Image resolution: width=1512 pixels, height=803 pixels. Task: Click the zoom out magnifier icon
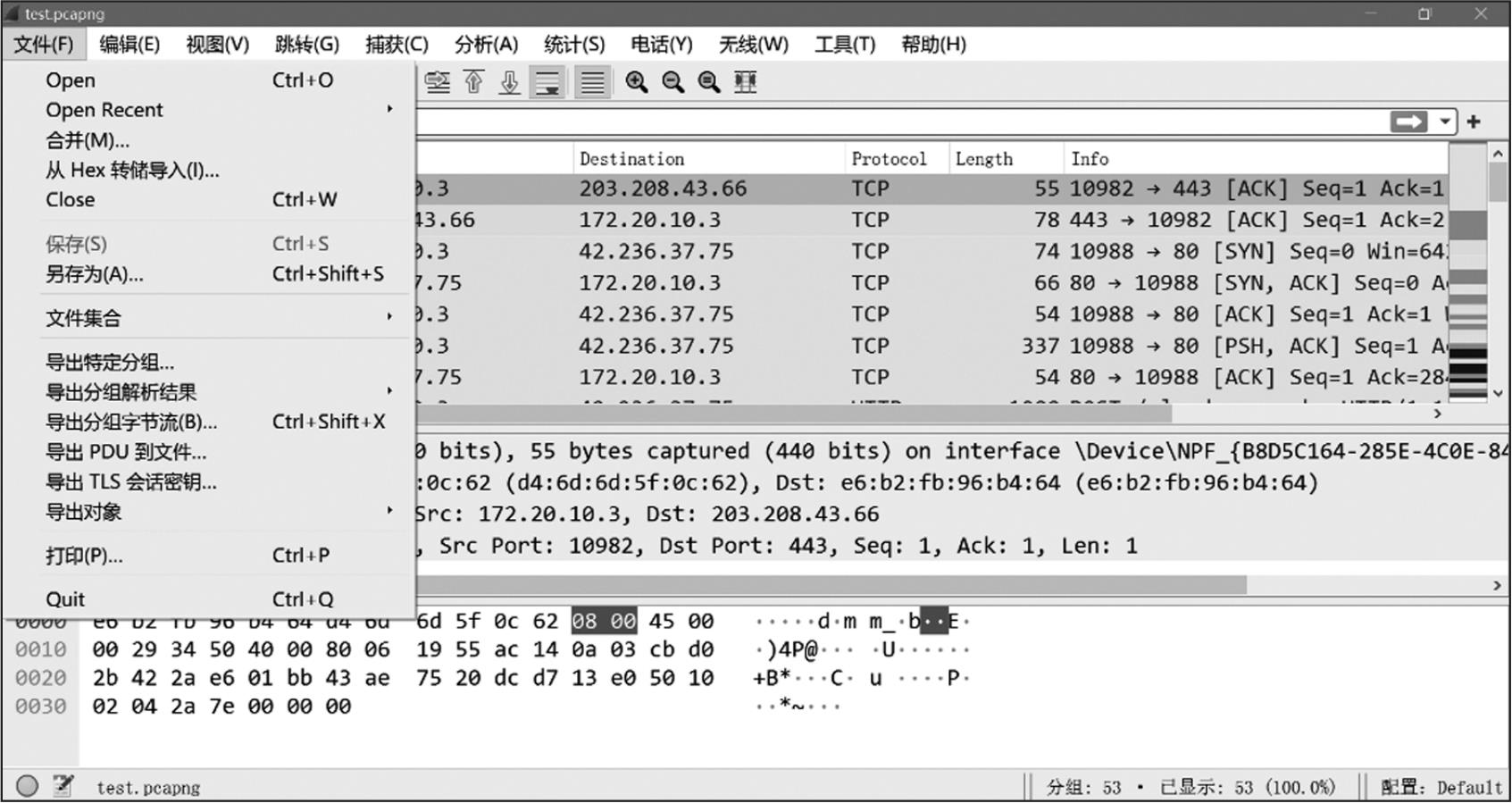pyautogui.click(x=672, y=82)
